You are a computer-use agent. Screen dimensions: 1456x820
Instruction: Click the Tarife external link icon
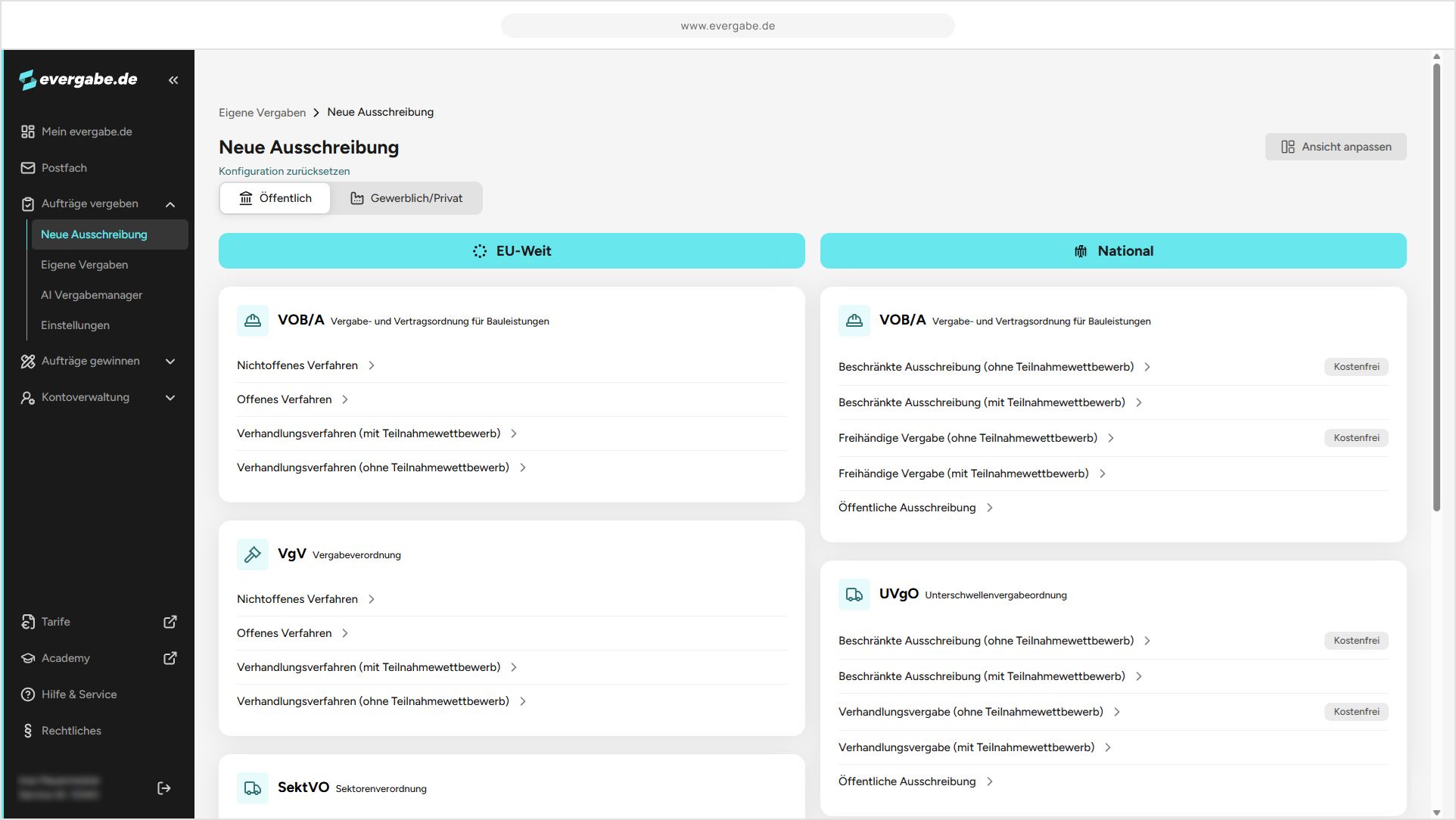pyautogui.click(x=170, y=622)
